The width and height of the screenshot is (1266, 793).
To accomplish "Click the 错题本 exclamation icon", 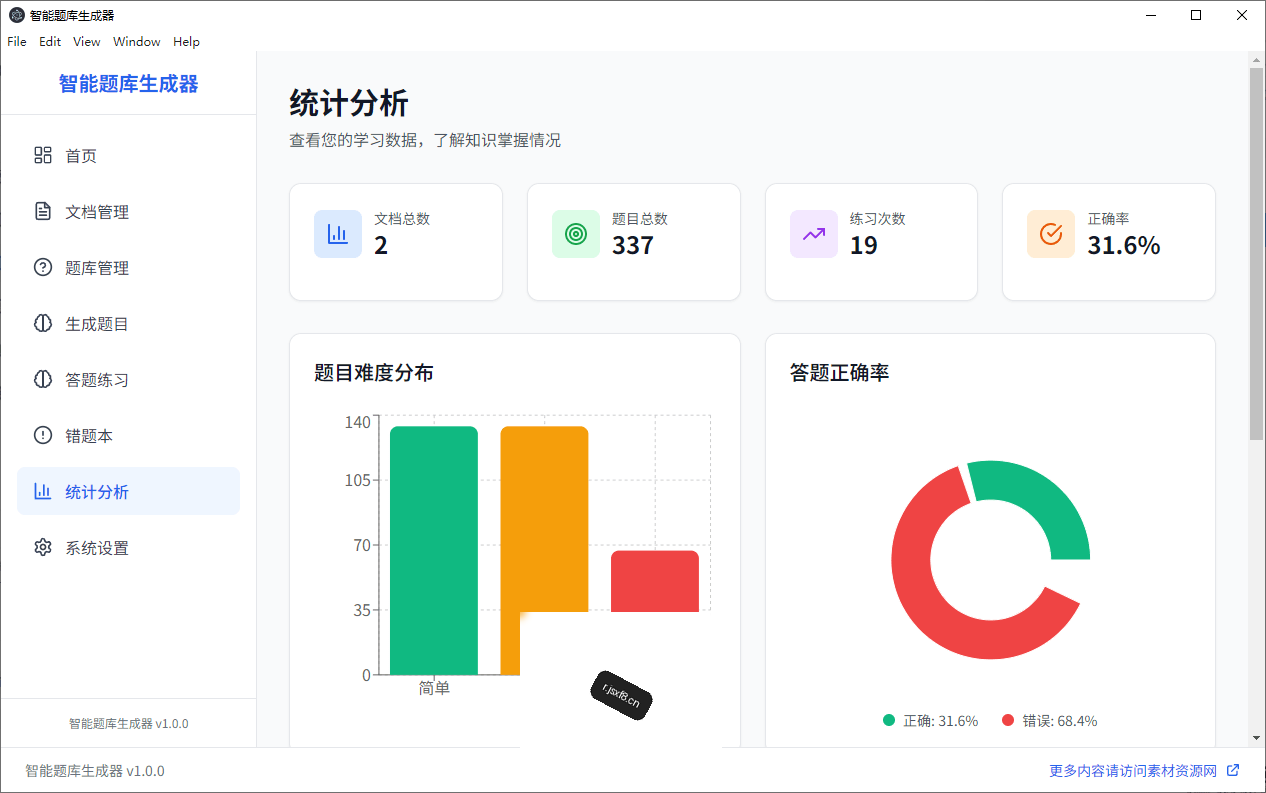I will (42, 435).
